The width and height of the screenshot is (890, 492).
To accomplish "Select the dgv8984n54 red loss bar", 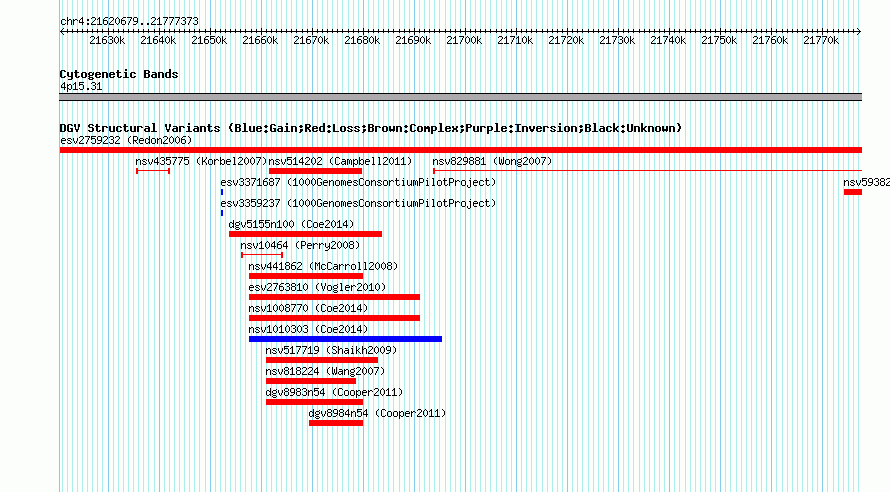I will tap(336, 423).
